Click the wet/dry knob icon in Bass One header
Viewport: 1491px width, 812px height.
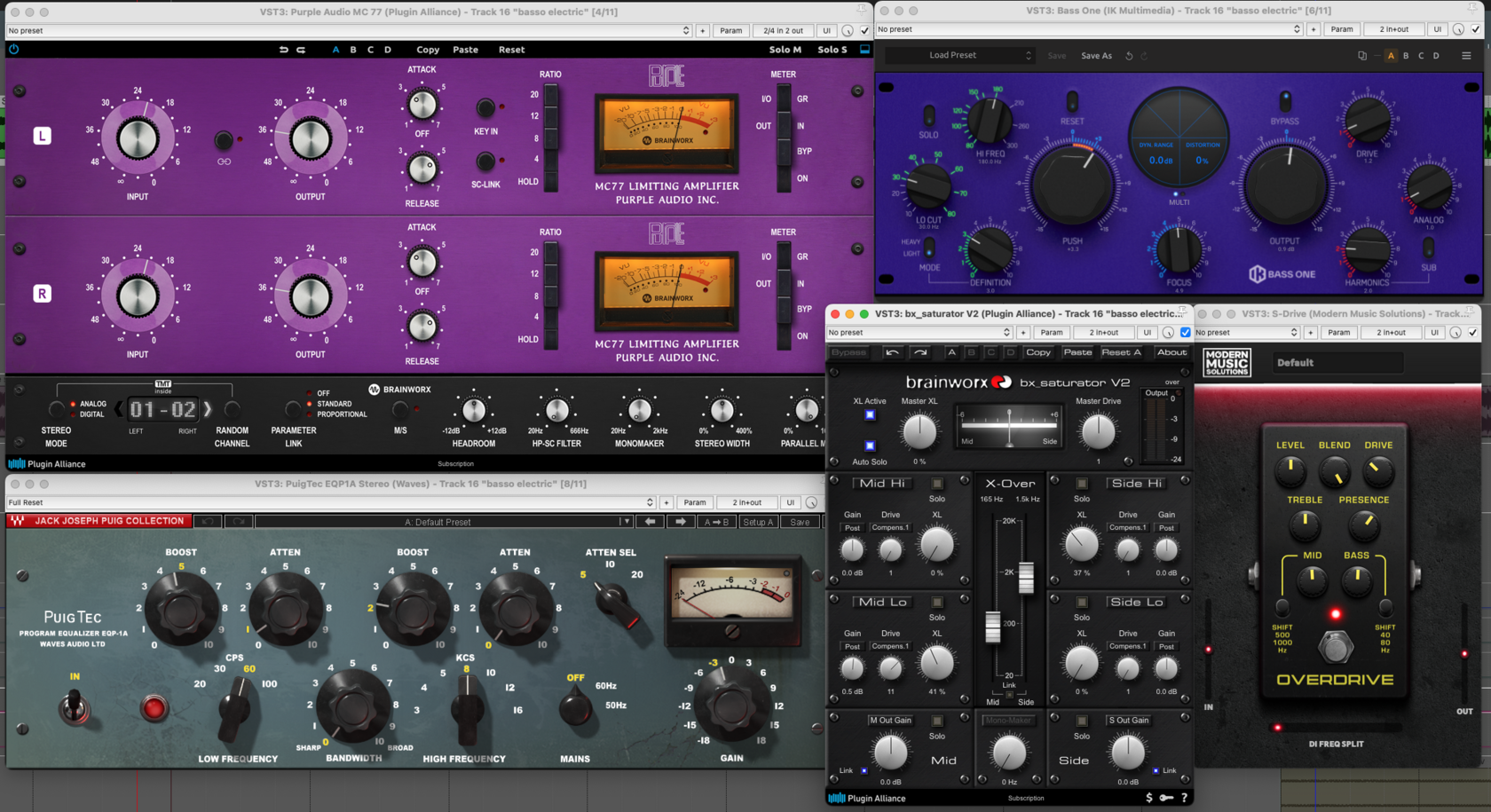click(1458, 30)
